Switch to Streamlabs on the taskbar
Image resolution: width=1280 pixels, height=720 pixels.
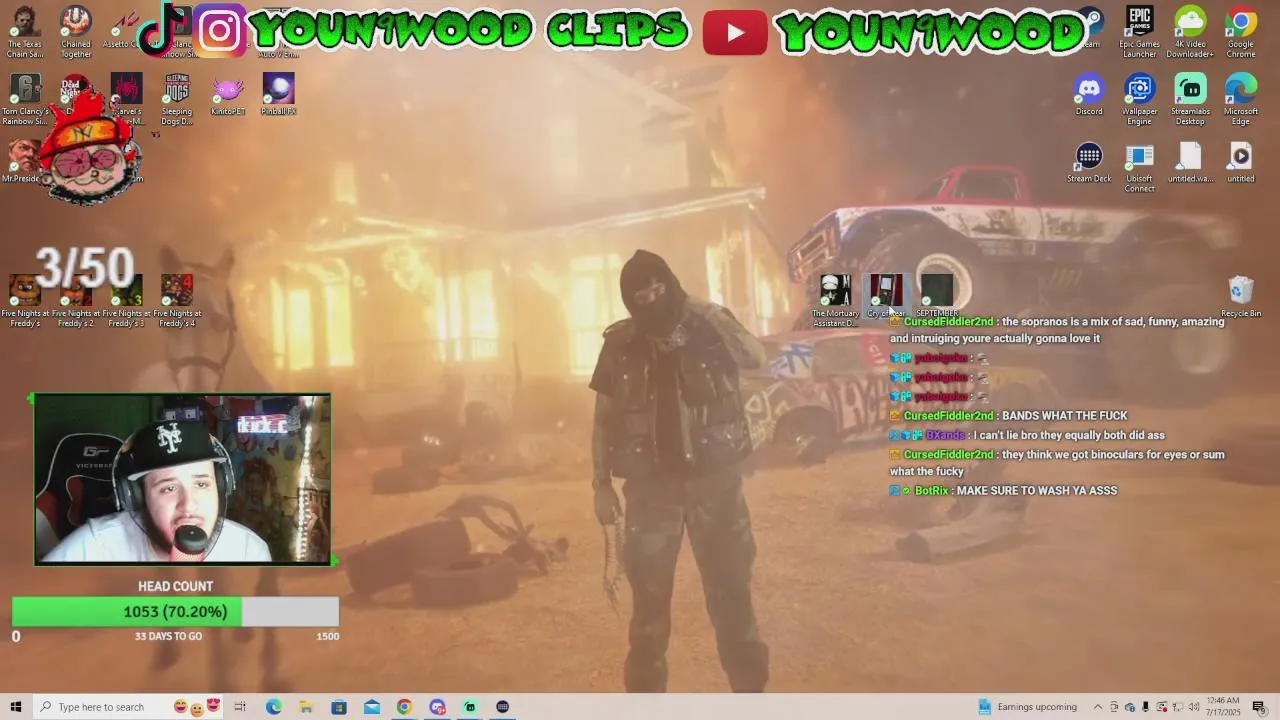point(470,707)
